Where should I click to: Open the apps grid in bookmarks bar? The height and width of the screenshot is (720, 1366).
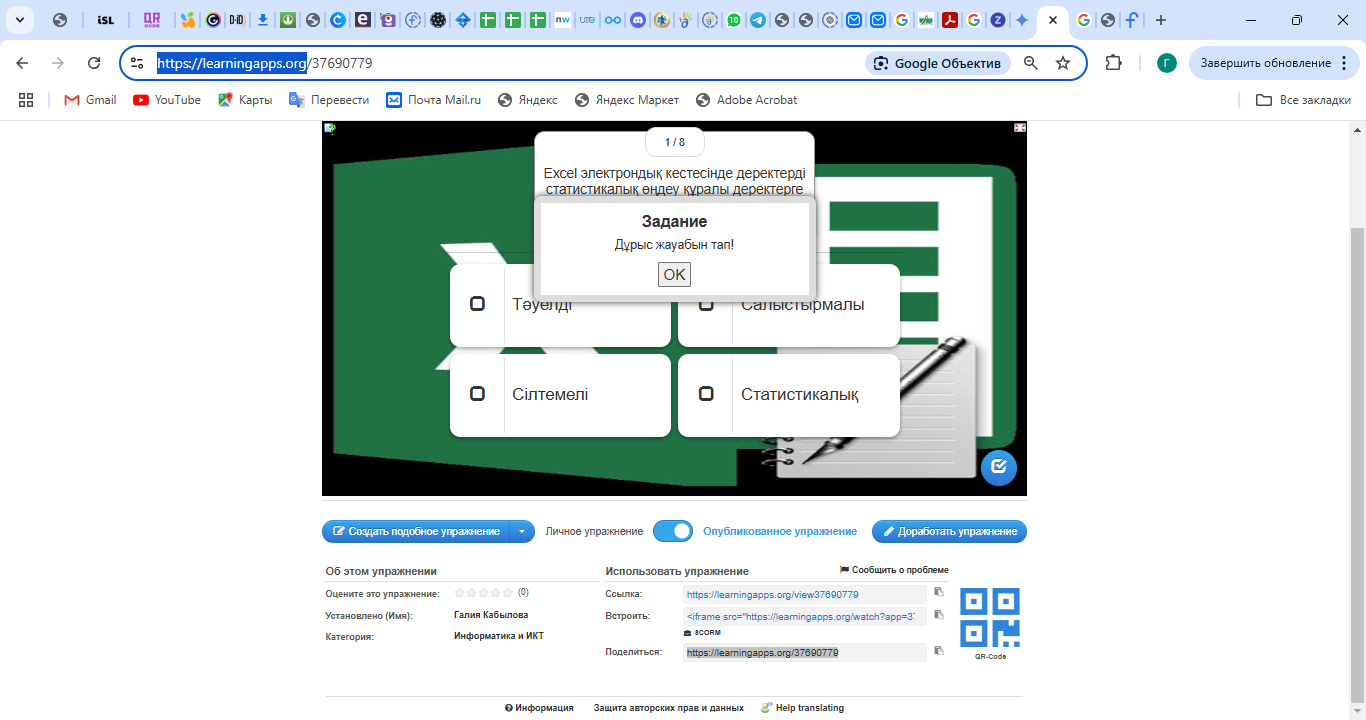[26, 100]
